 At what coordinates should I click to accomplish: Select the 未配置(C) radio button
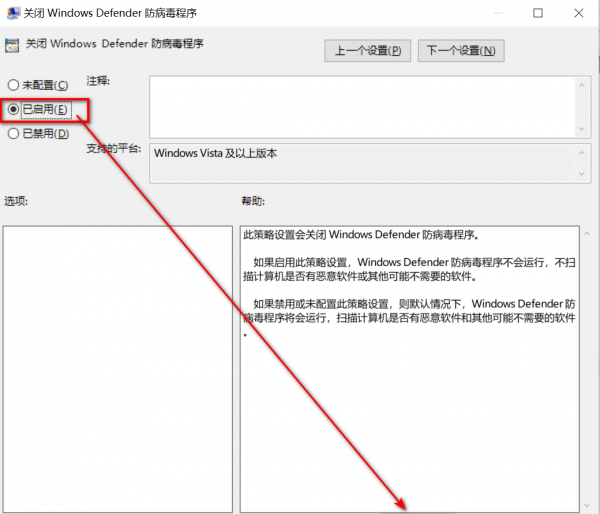pyautogui.click(x=13, y=85)
